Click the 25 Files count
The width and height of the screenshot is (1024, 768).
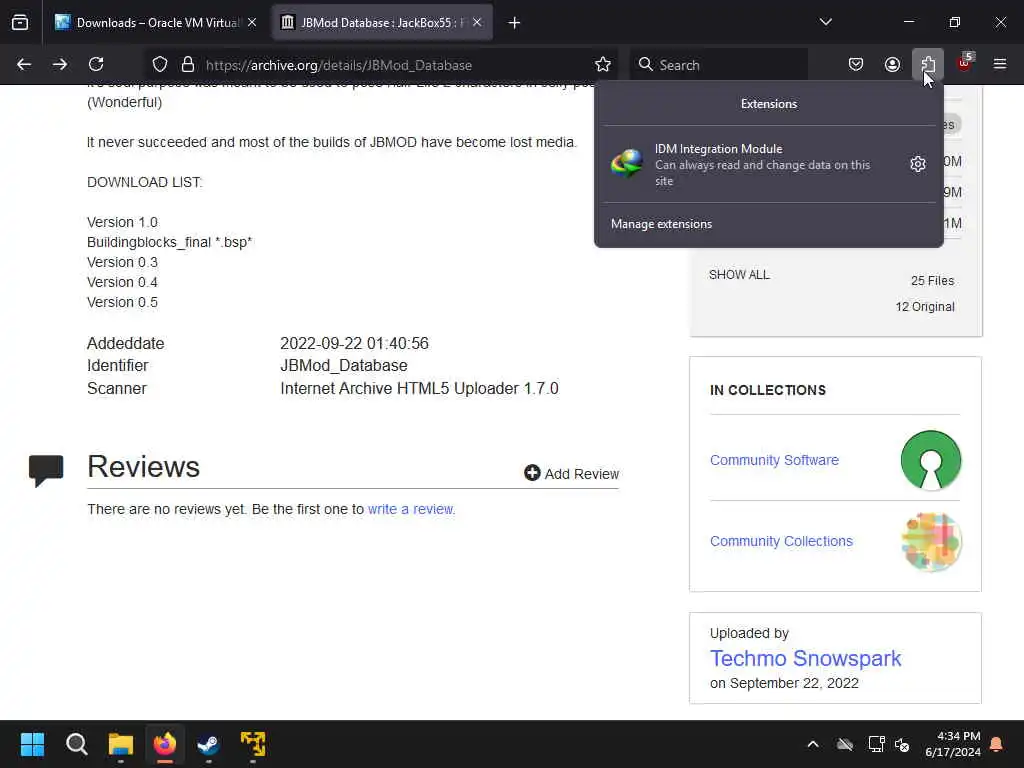click(x=932, y=280)
